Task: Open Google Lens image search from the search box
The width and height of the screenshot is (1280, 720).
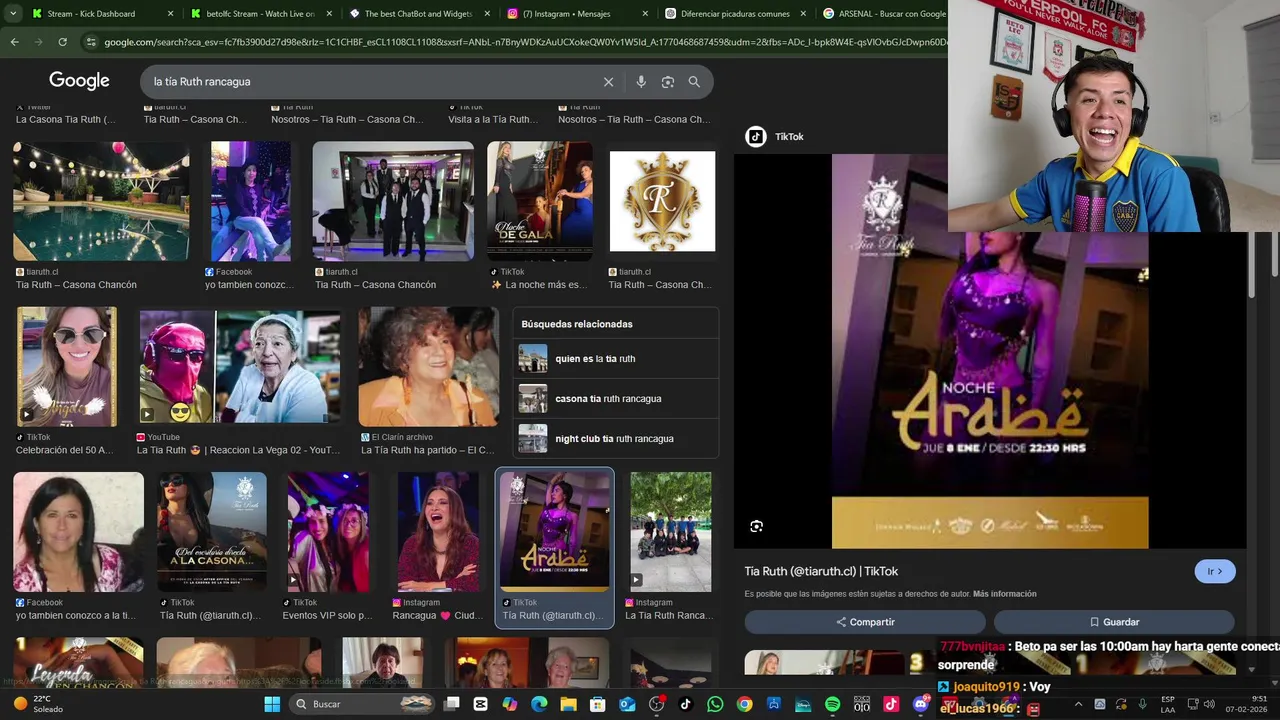Action: (x=668, y=82)
